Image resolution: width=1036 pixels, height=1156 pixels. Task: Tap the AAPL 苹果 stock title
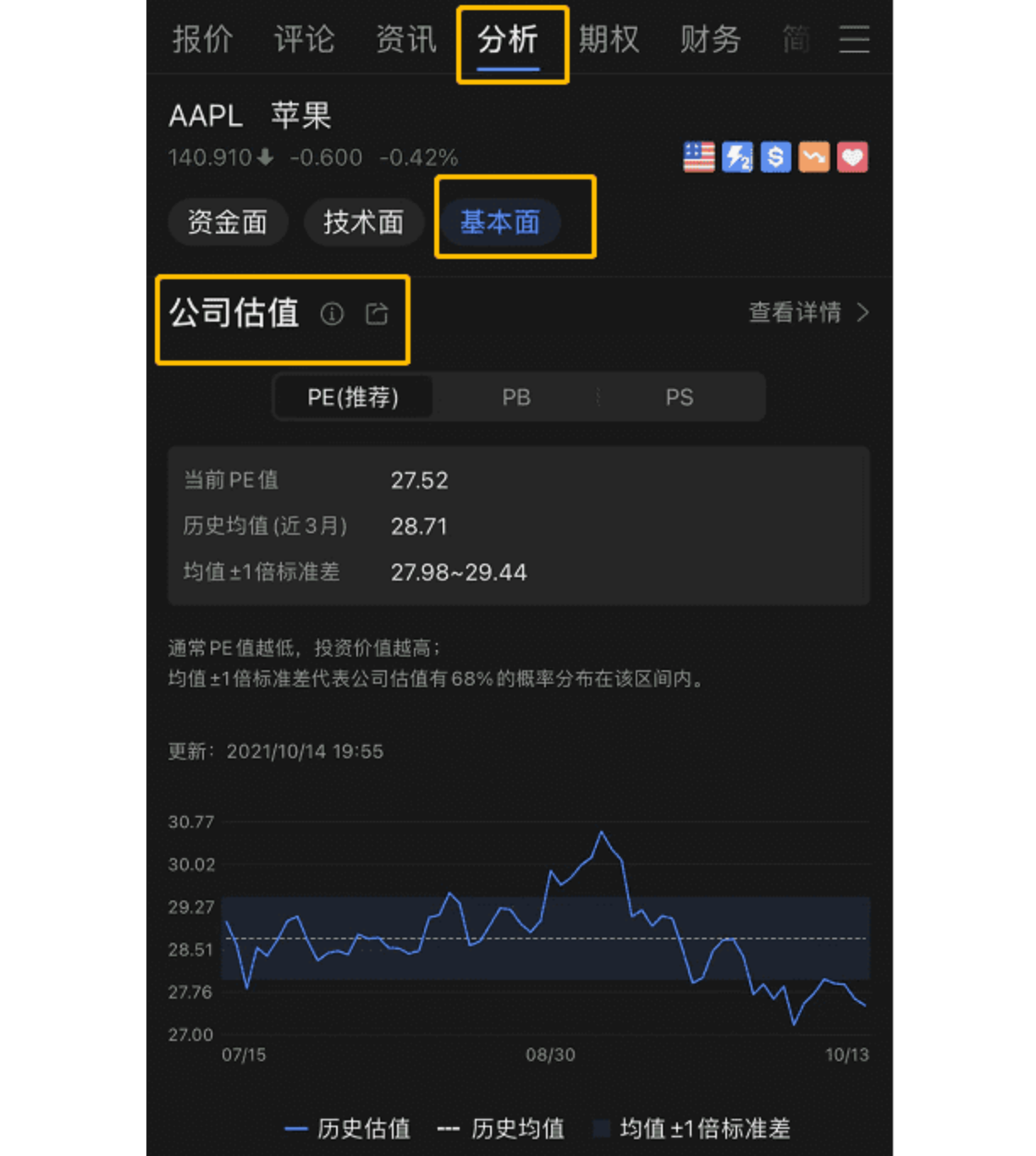point(250,115)
